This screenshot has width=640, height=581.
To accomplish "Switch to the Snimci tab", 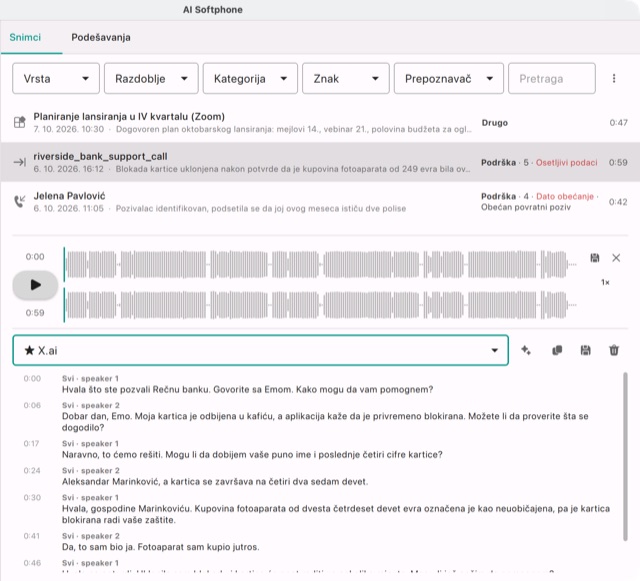I will tap(25, 38).
